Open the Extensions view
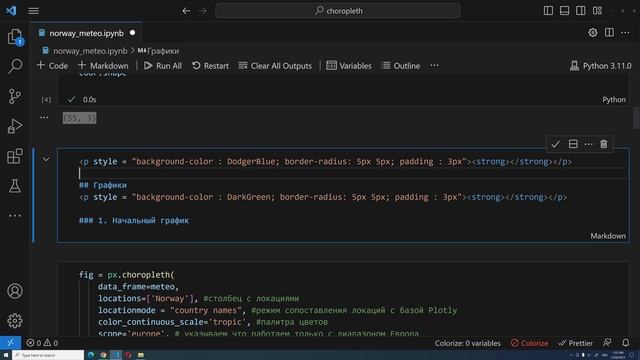This screenshot has width=640, height=360. (x=15, y=156)
